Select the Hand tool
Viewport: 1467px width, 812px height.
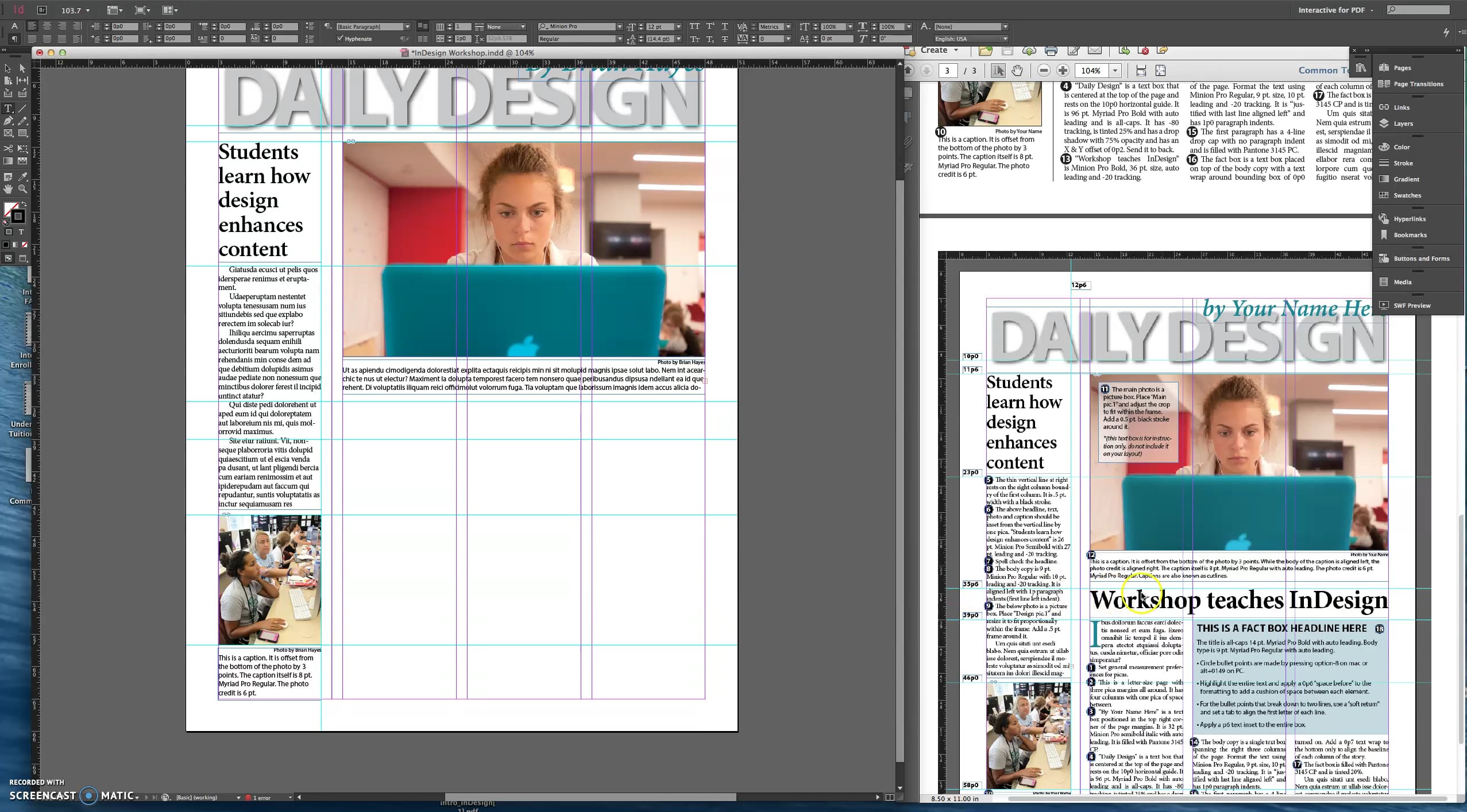[8, 188]
